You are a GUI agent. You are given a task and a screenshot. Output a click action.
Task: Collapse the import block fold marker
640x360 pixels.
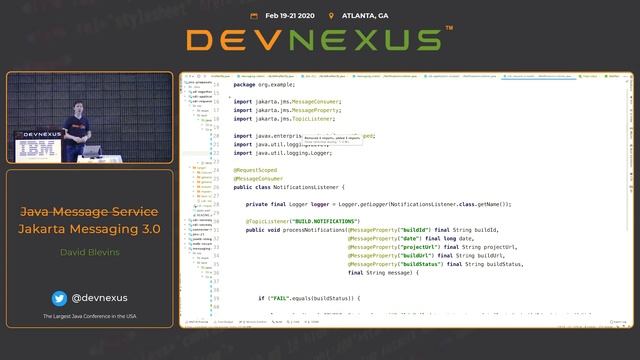[x=229, y=98]
